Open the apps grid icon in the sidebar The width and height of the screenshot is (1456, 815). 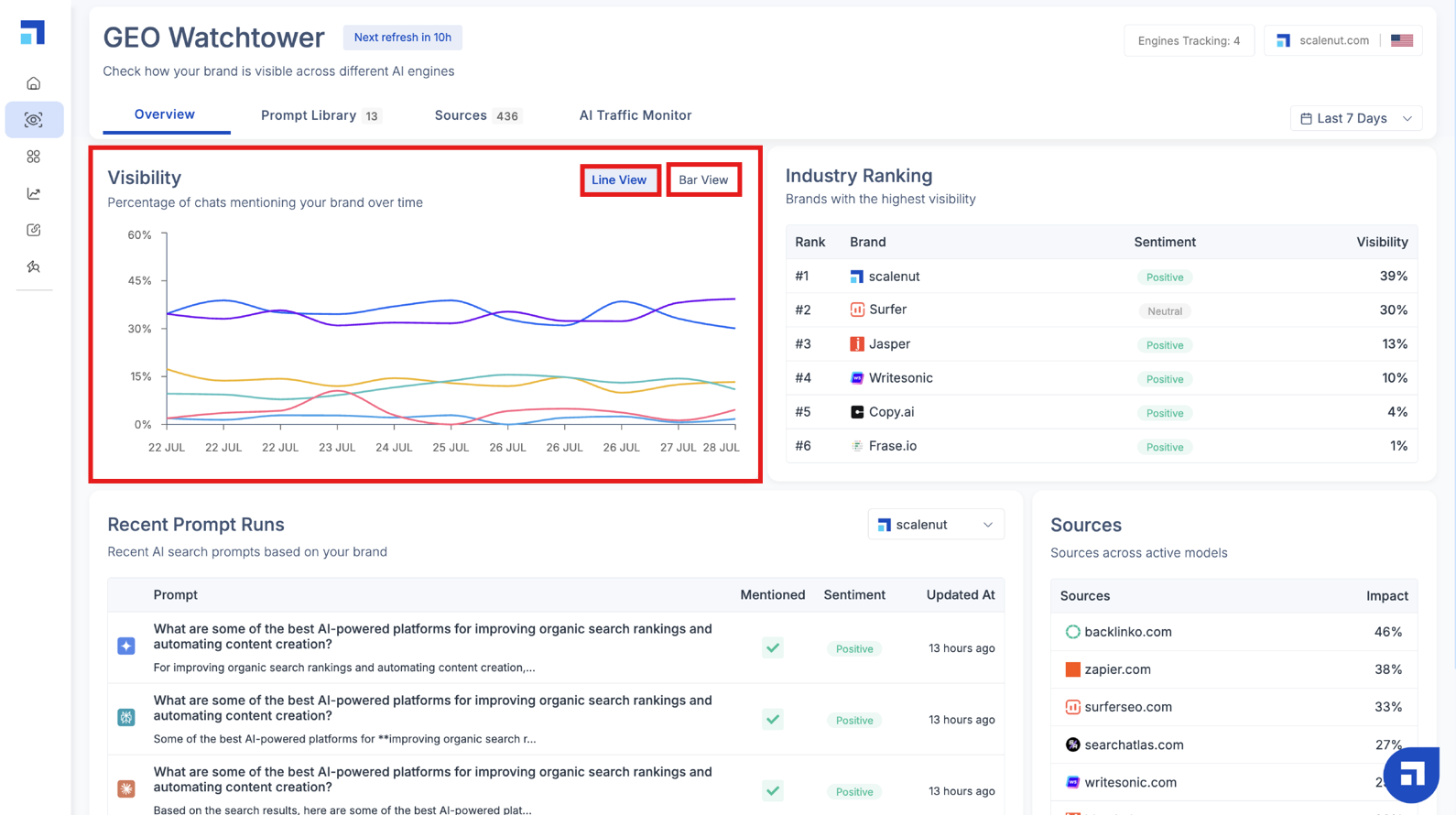pos(34,157)
